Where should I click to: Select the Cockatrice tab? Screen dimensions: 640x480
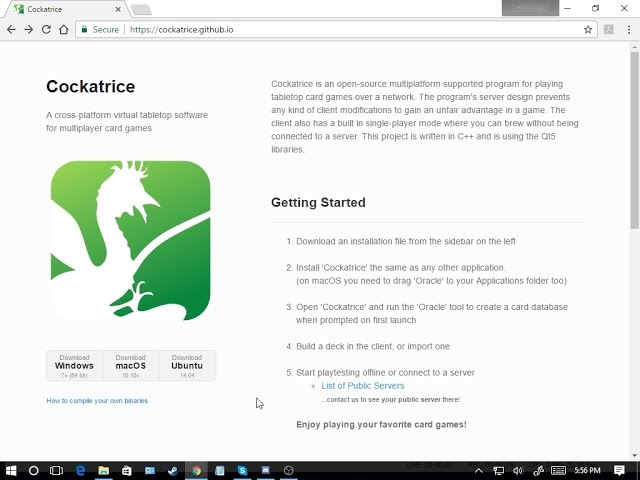pyautogui.click(x=67, y=9)
